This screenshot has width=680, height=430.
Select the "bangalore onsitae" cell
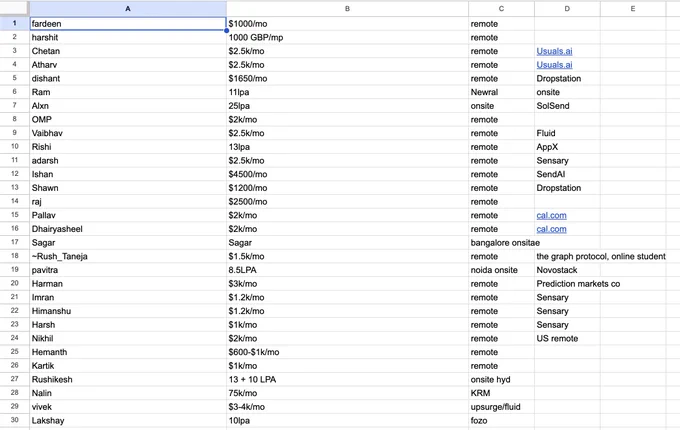[x=501, y=243]
